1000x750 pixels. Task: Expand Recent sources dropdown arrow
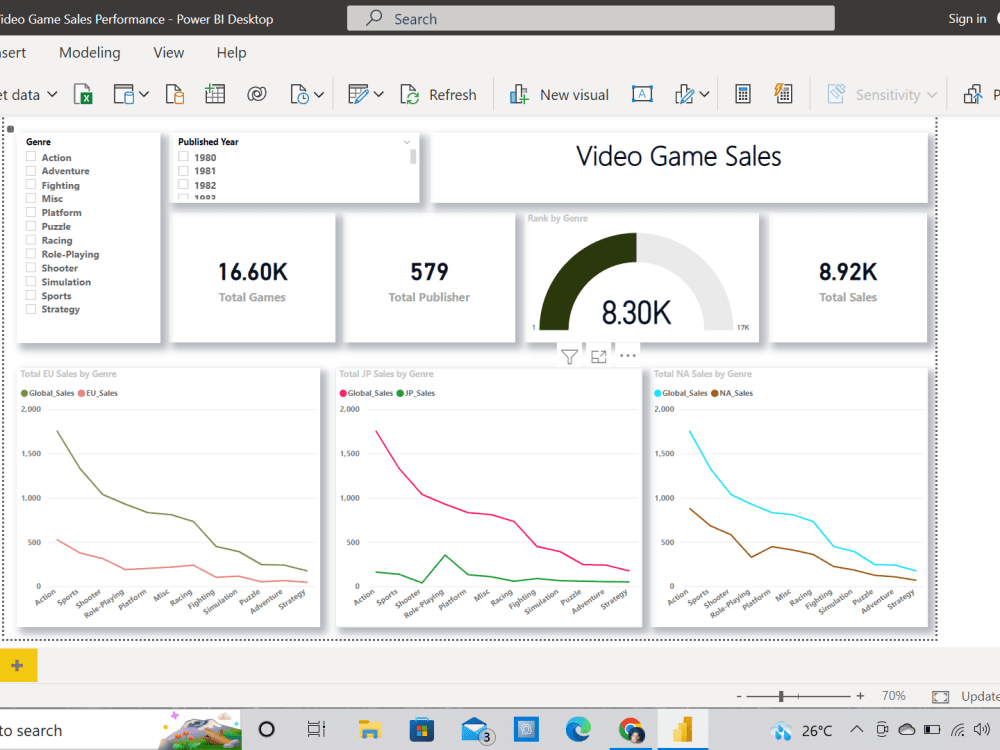[319, 94]
